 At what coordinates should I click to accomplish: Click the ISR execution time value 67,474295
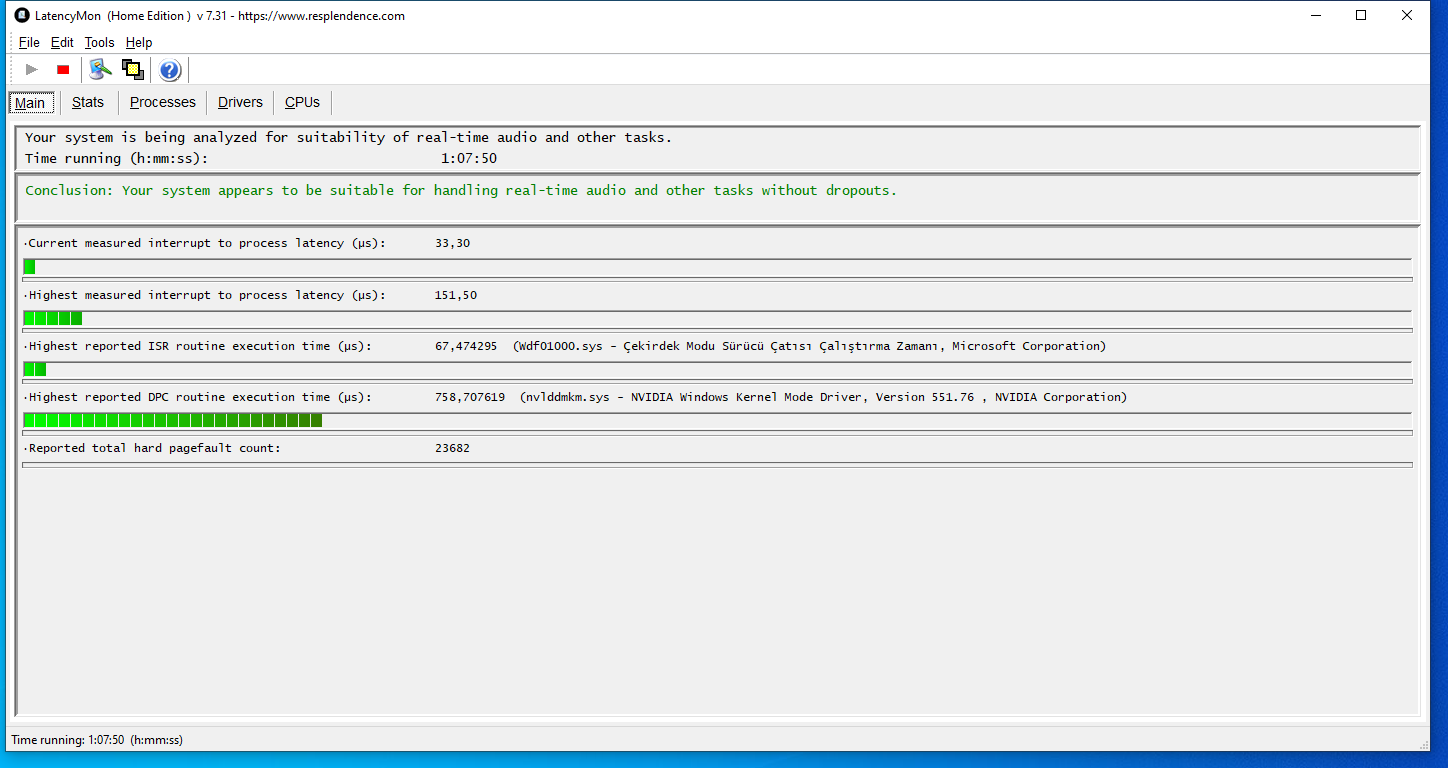point(466,346)
